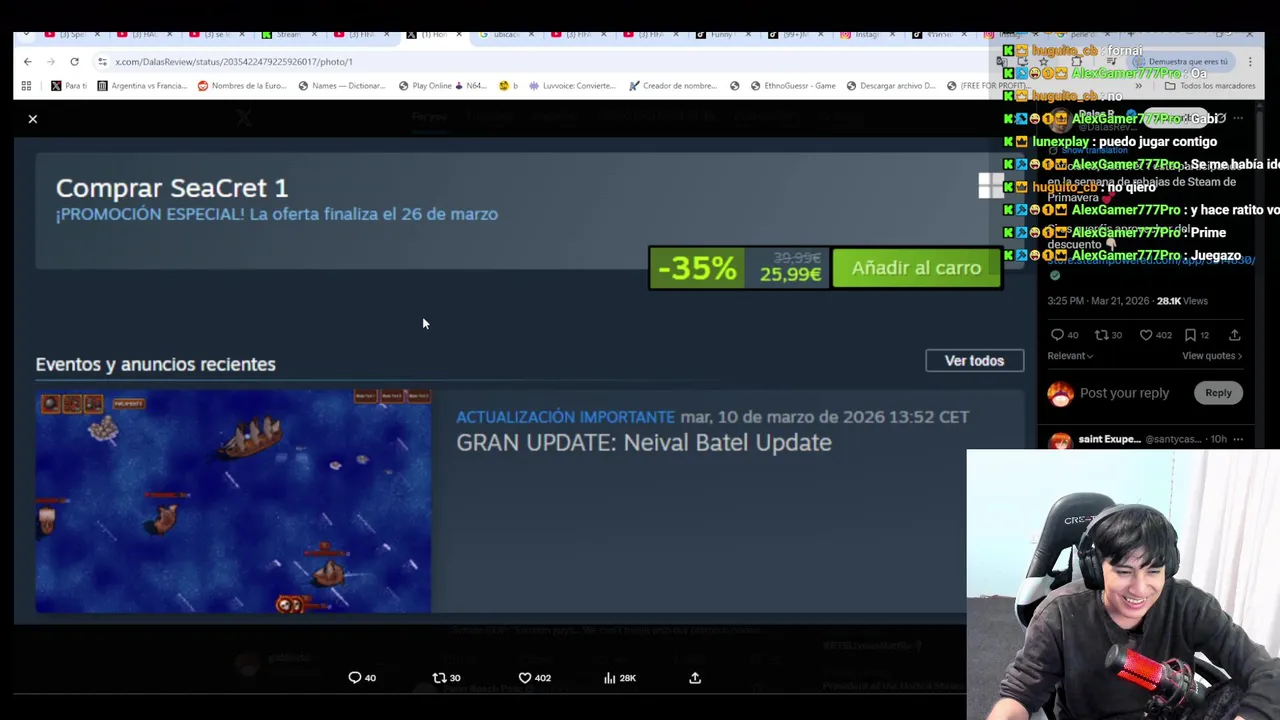
Task: Click the views chart icon under the photo
Action: (609, 678)
